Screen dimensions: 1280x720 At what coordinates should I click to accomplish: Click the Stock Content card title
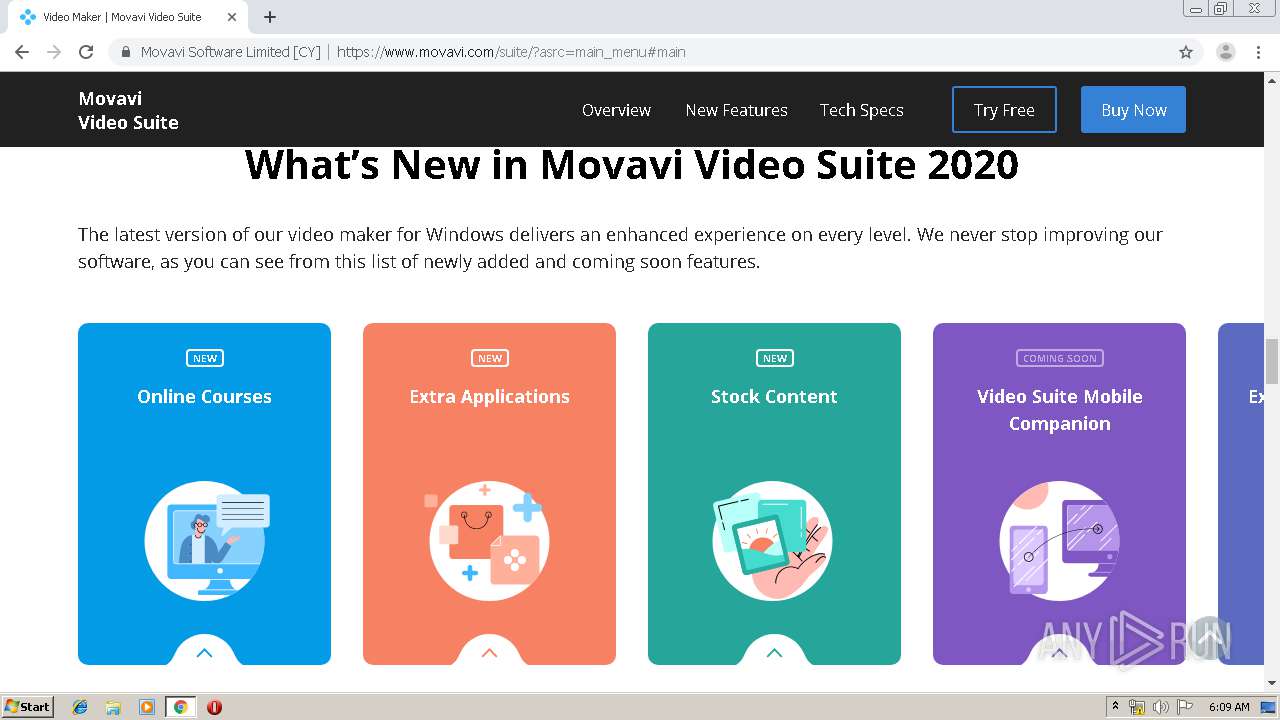coord(774,397)
